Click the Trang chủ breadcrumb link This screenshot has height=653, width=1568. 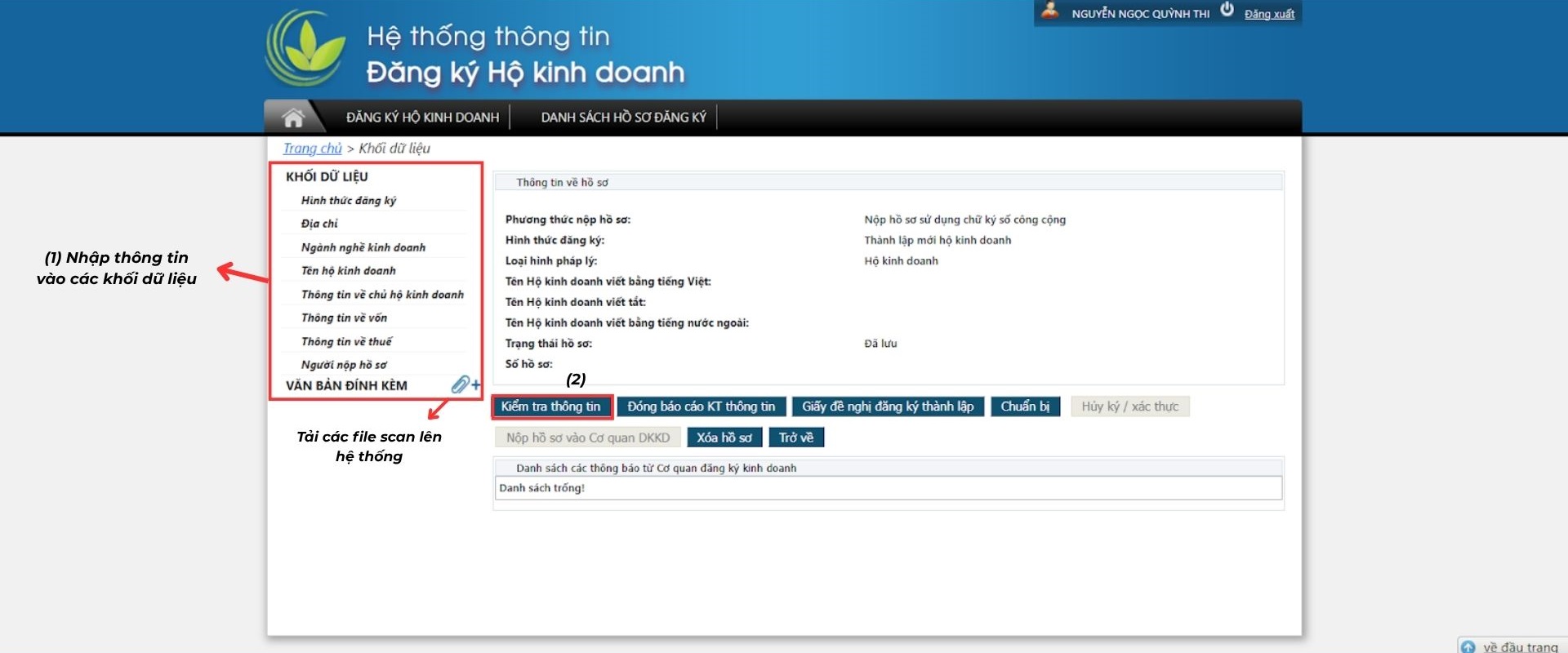pyautogui.click(x=312, y=149)
